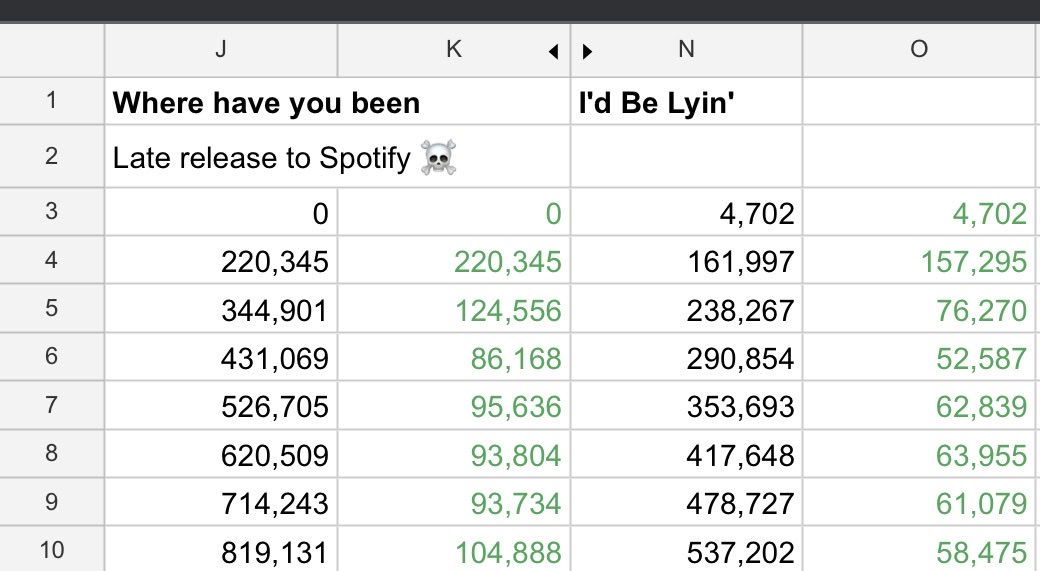
Task: Select cell with value 124,556
Action: coord(454,308)
